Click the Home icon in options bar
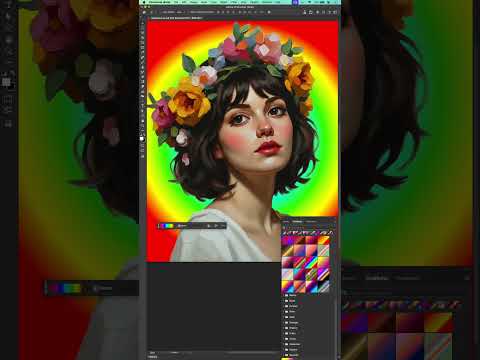The height and width of the screenshot is (360, 480). coord(144,12)
